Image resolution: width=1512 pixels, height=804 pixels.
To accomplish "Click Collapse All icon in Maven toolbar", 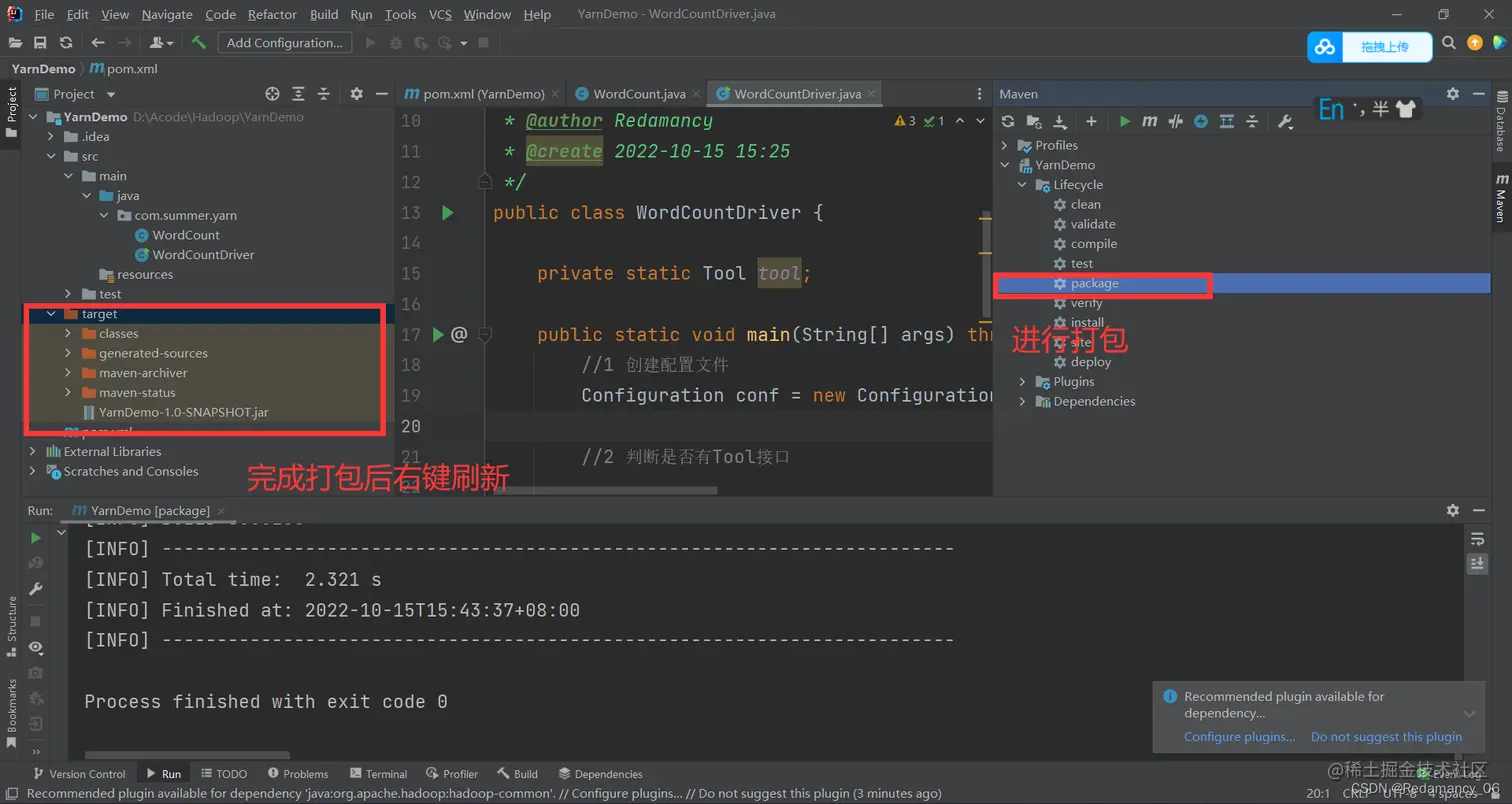I will 1252,121.
